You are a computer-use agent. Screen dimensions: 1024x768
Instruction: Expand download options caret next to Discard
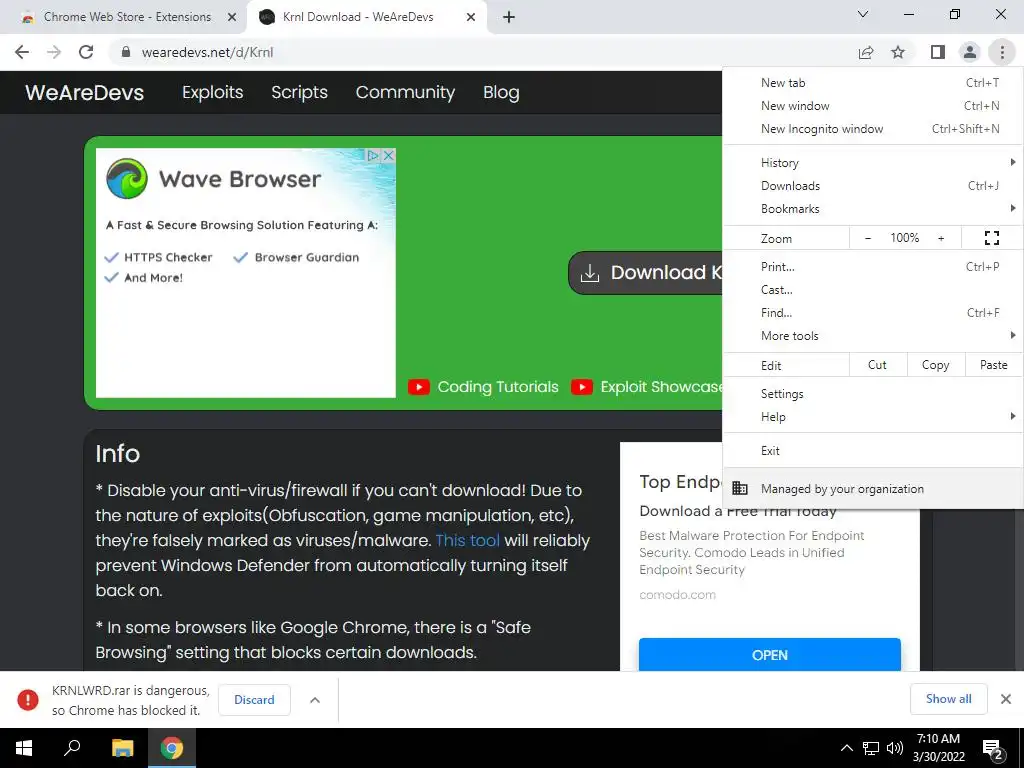pyautogui.click(x=315, y=700)
